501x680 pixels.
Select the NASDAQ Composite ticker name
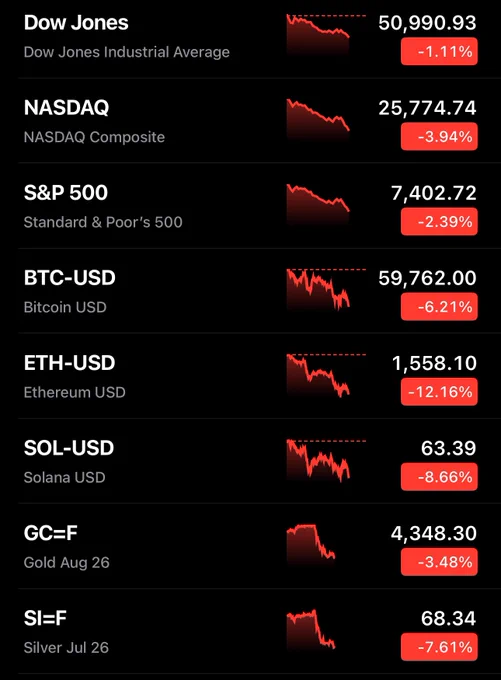[x=94, y=137]
